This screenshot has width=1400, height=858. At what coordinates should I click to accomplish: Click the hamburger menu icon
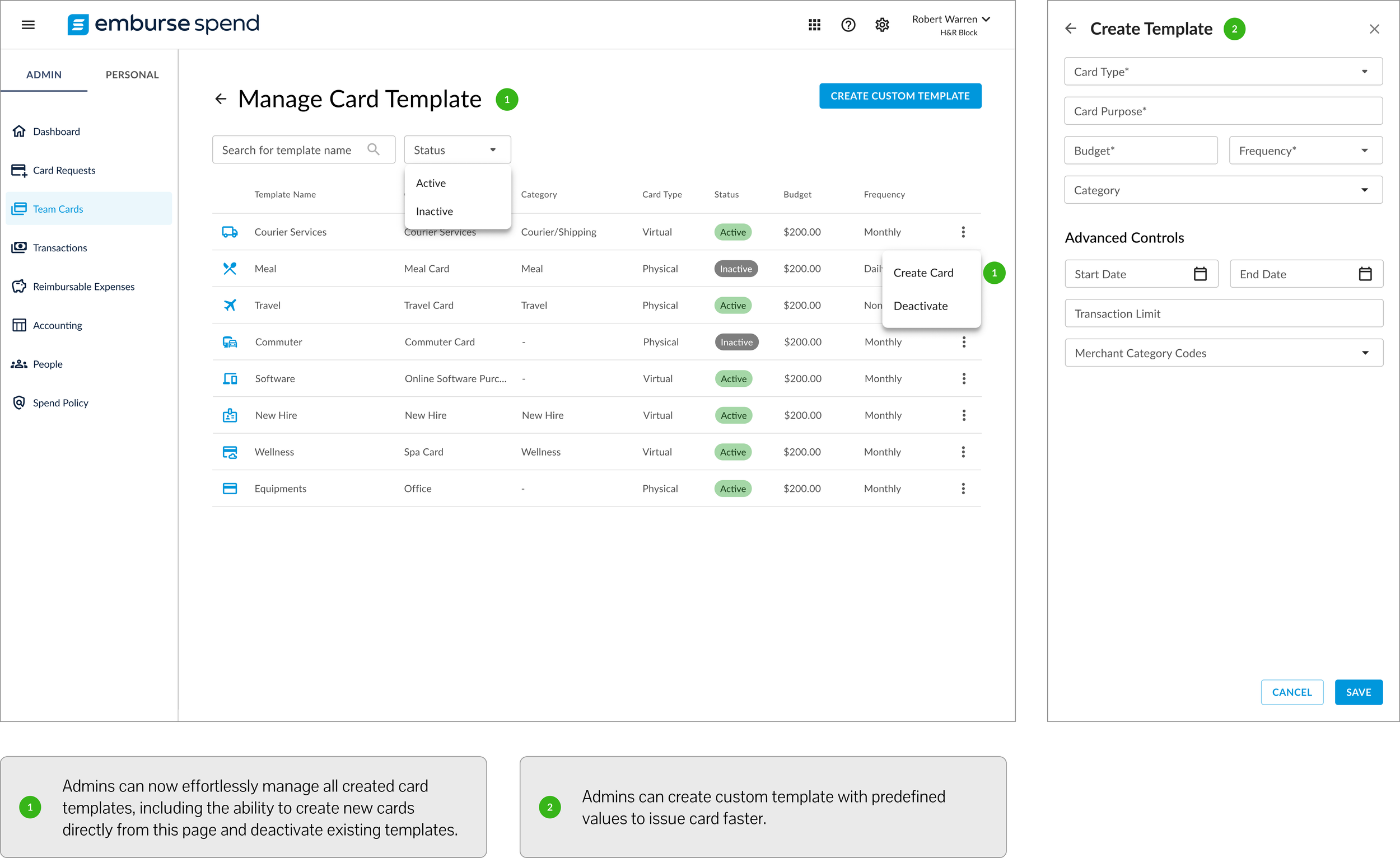(28, 25)
